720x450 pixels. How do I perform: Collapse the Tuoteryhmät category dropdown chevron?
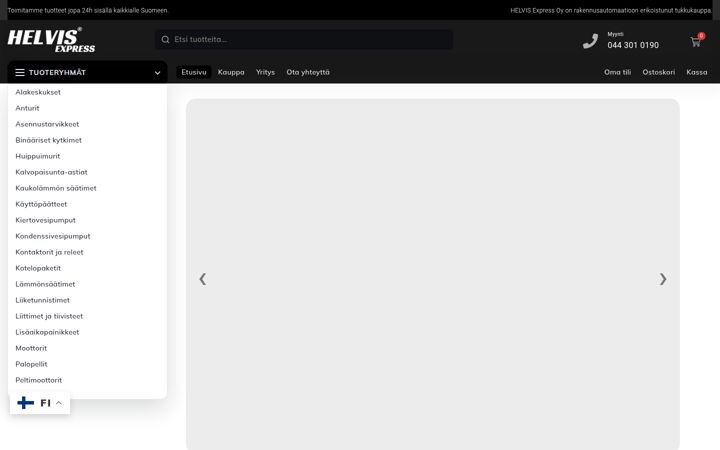[x=158, y=73]
